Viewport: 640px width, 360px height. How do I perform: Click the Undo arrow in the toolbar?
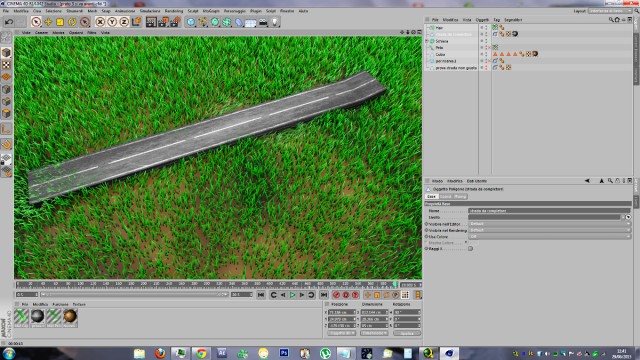click(x=9, y=22)
